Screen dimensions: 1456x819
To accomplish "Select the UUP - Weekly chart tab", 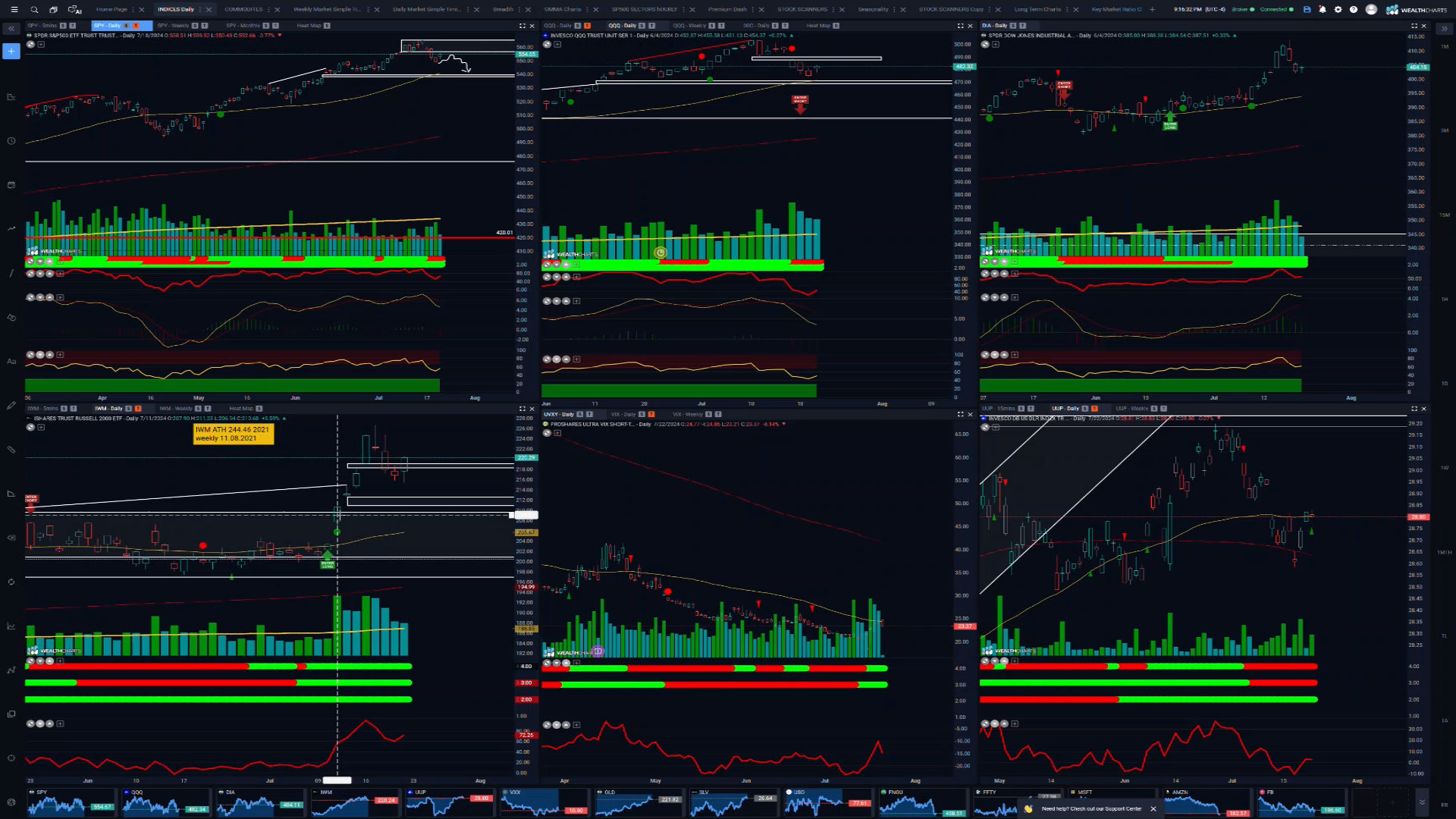I will [1132, 409].
